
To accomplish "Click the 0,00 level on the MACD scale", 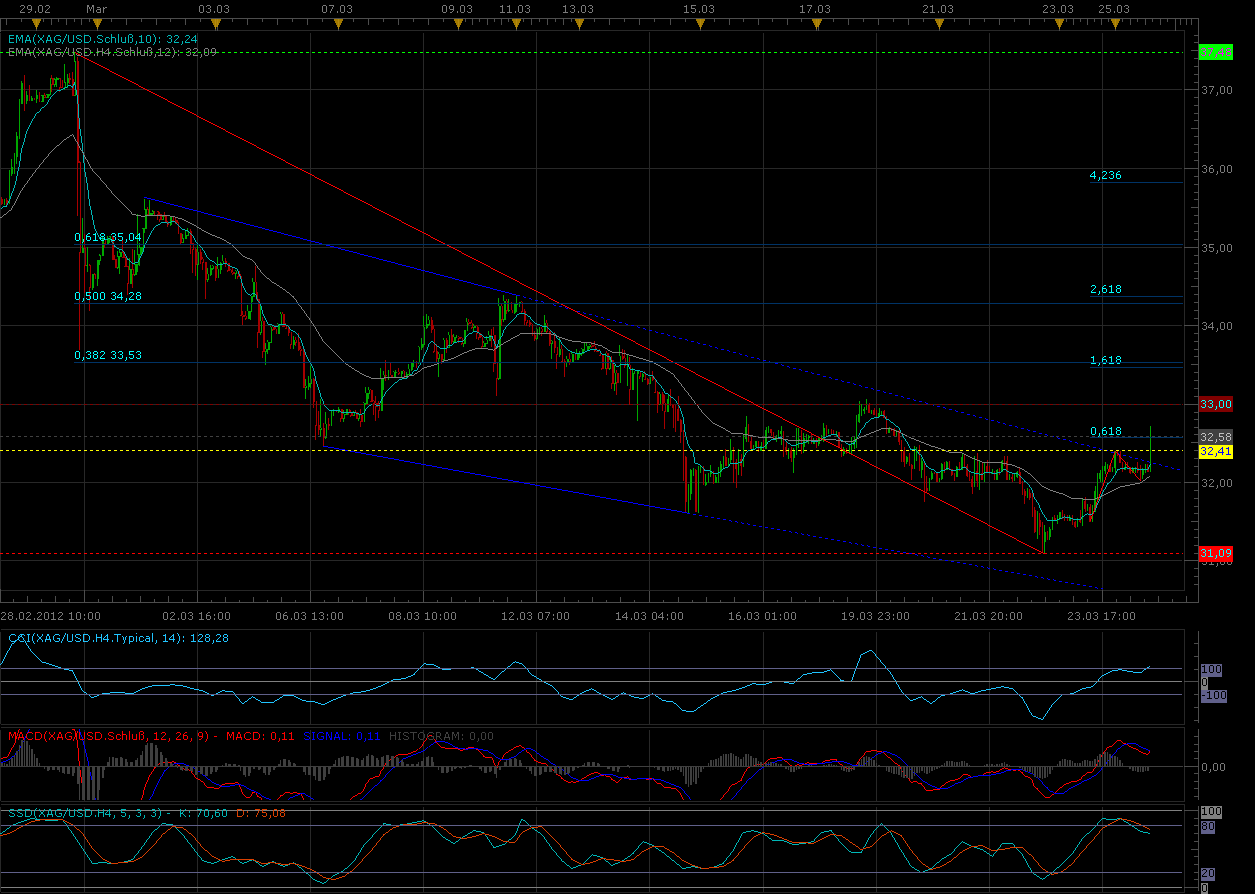I will pos(1213,767).
